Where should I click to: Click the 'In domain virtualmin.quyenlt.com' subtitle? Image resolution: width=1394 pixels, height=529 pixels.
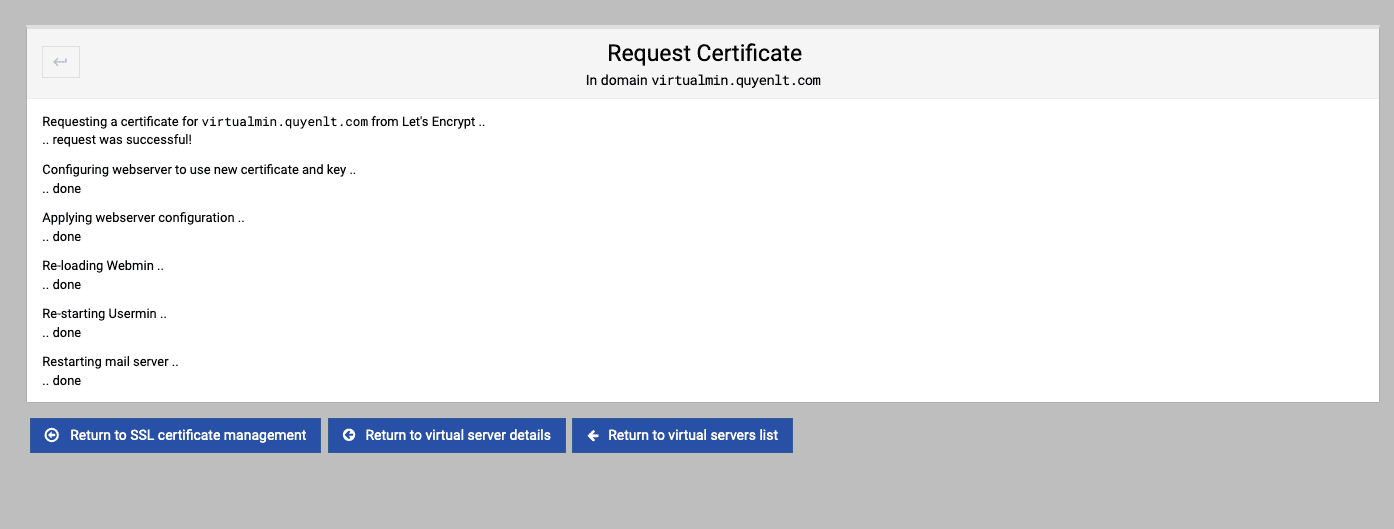click(x=703, y=80)
